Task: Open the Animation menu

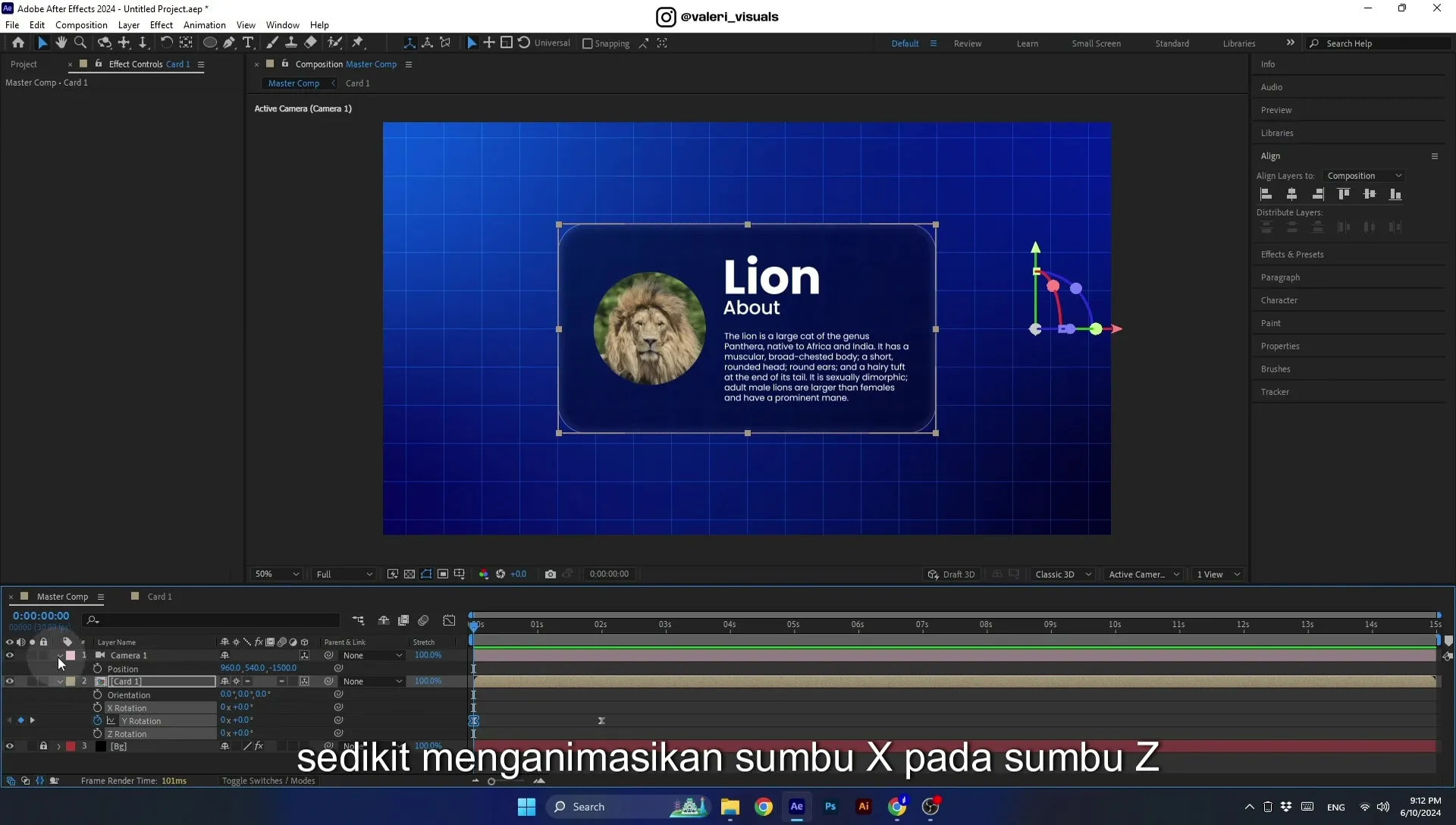Action: click(x=205, y=25)
